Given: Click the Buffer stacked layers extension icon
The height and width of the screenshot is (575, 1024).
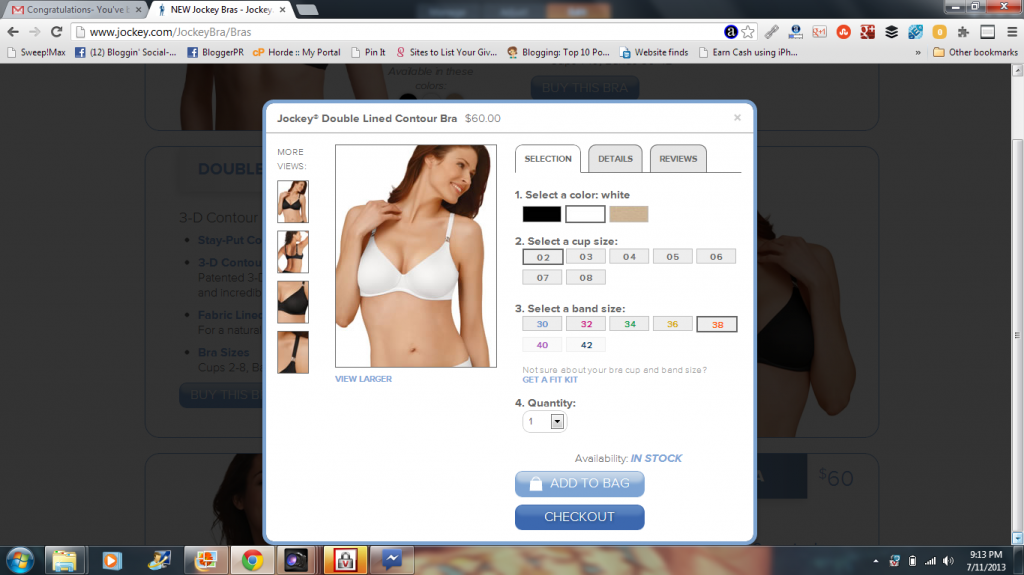Looking at the screenshot, I should point(891,31).
